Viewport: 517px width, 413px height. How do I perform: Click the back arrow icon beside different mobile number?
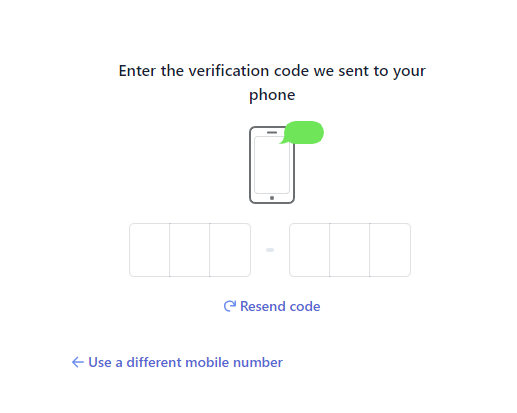pos(78,362)
